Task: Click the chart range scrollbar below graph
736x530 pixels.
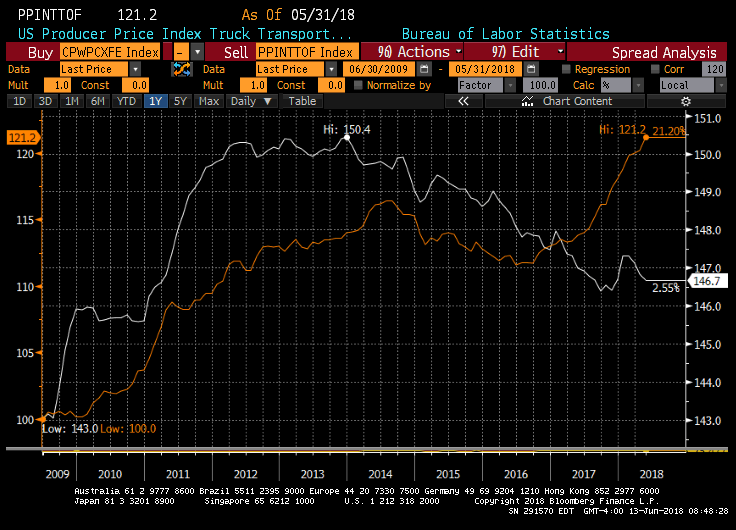Action: click(x=366, y=450)
